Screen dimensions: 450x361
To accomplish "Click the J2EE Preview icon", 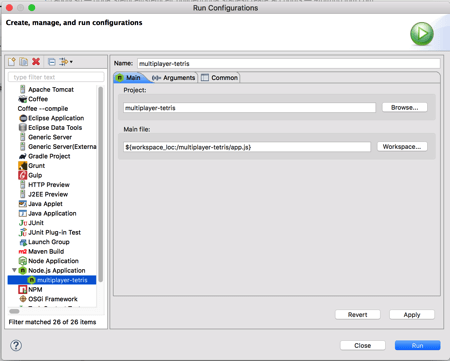I will pos(22,194).
